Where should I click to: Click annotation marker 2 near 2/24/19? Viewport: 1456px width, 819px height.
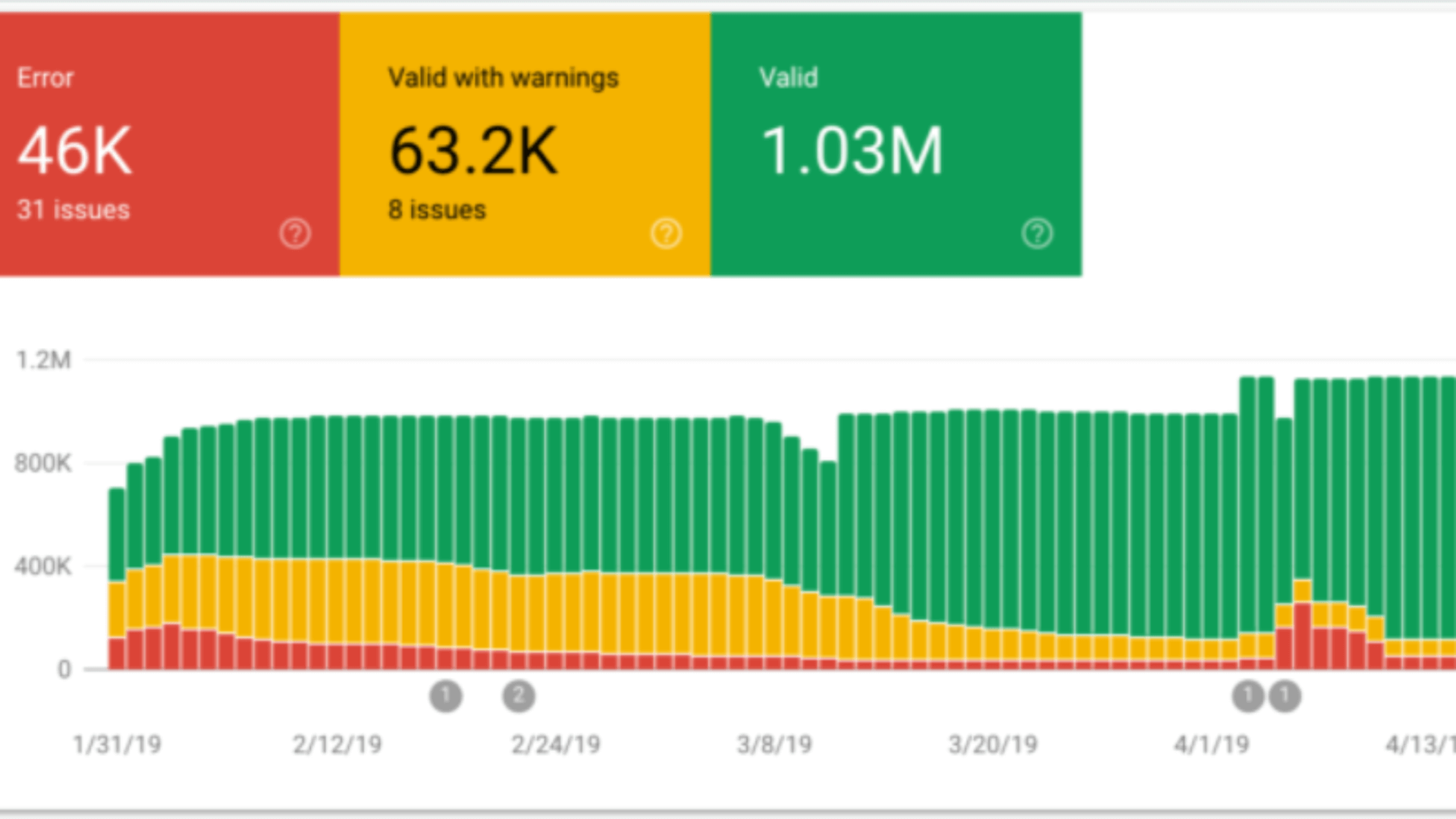519,695
